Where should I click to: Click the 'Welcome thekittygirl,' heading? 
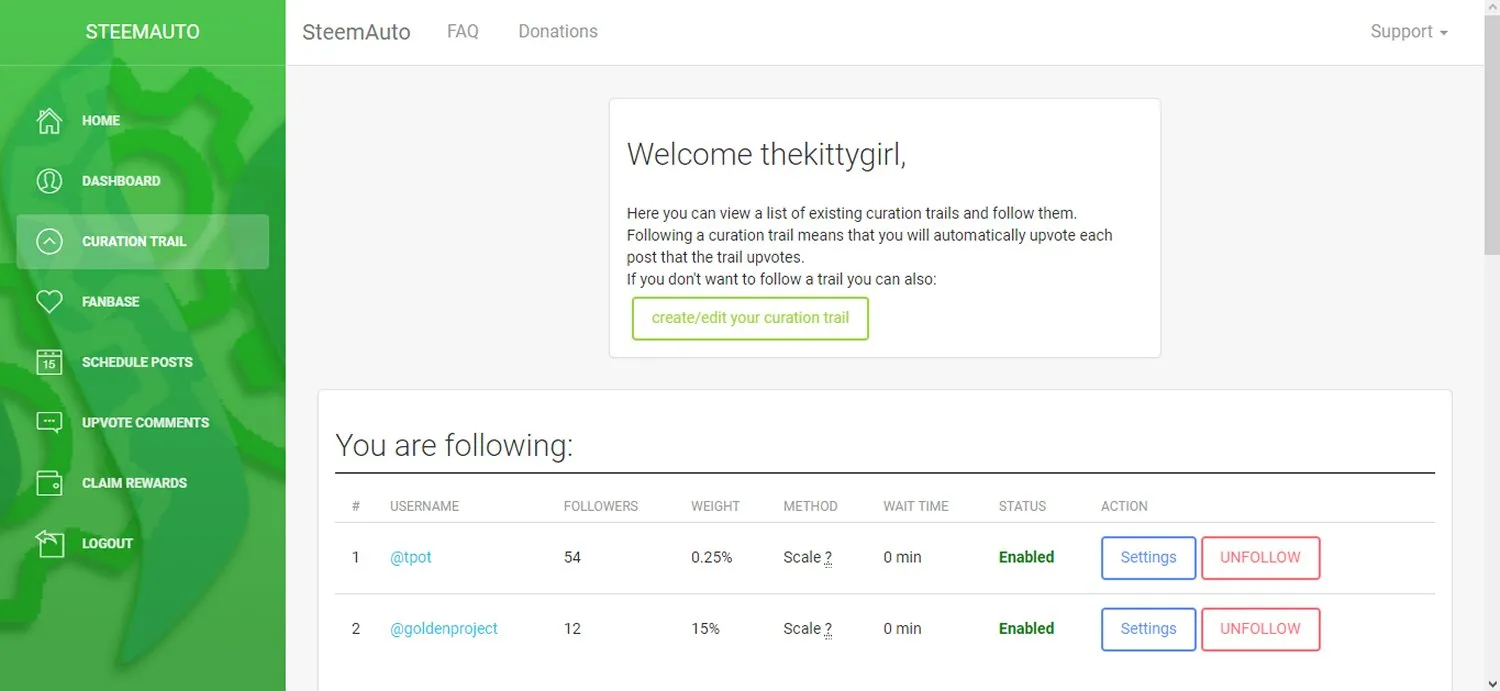coord(766,154)
